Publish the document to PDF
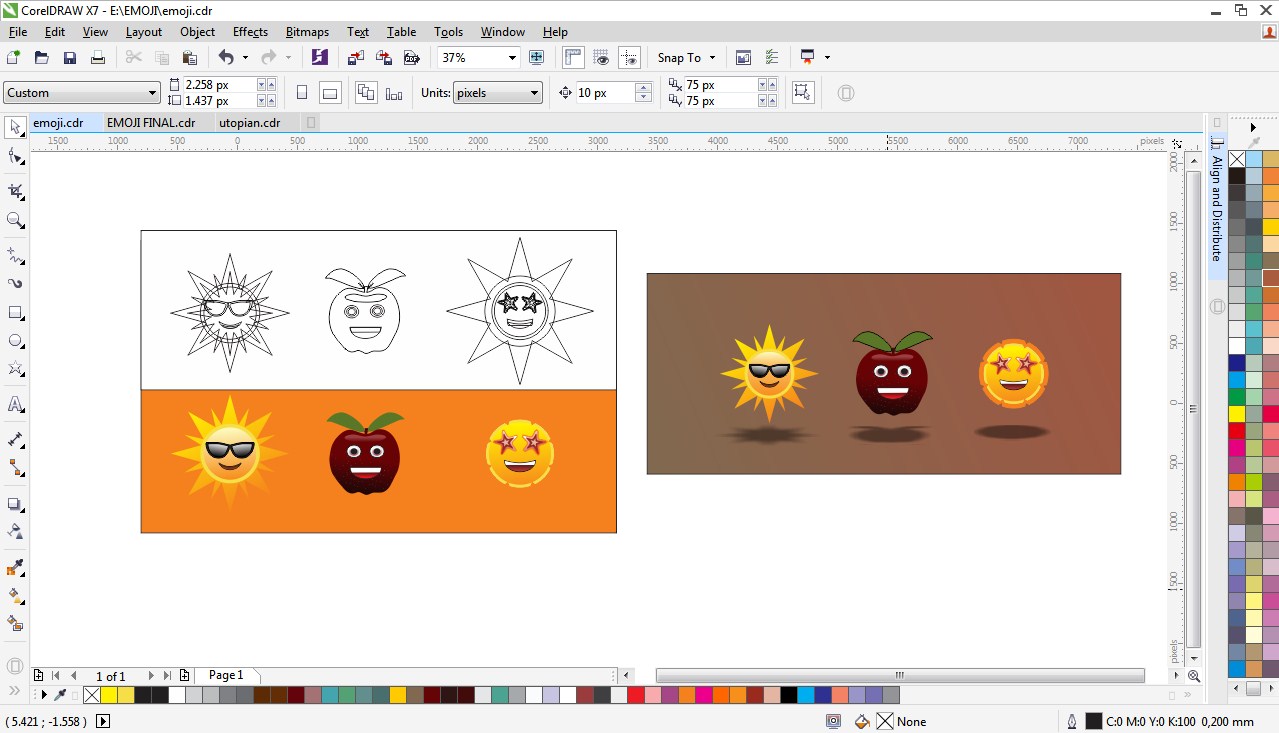Image resolution: width=1279 pixels, height=733 pixels. tap(411, 58)
